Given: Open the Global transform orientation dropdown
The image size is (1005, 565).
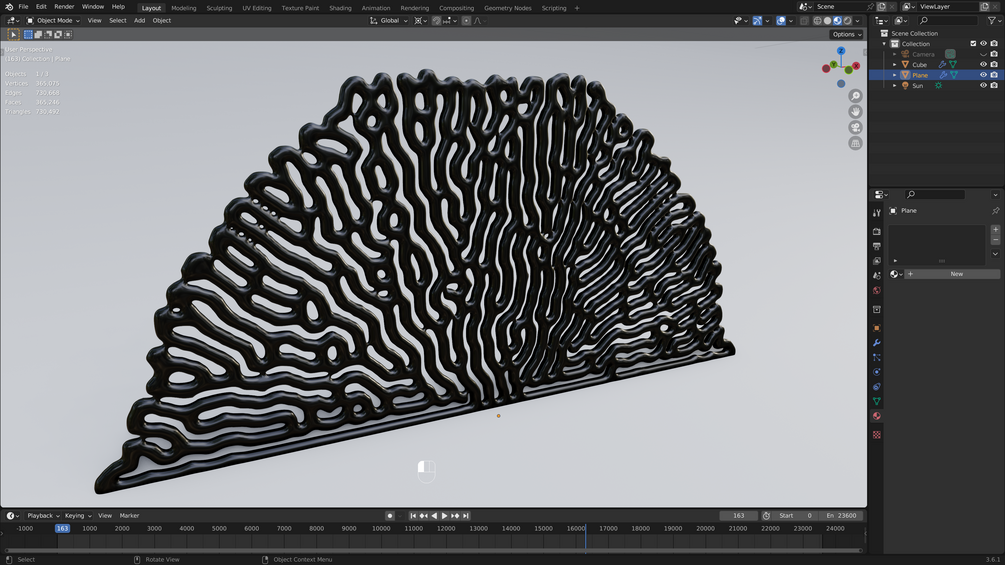Looking at the screenshot, I should pos(389,20).
